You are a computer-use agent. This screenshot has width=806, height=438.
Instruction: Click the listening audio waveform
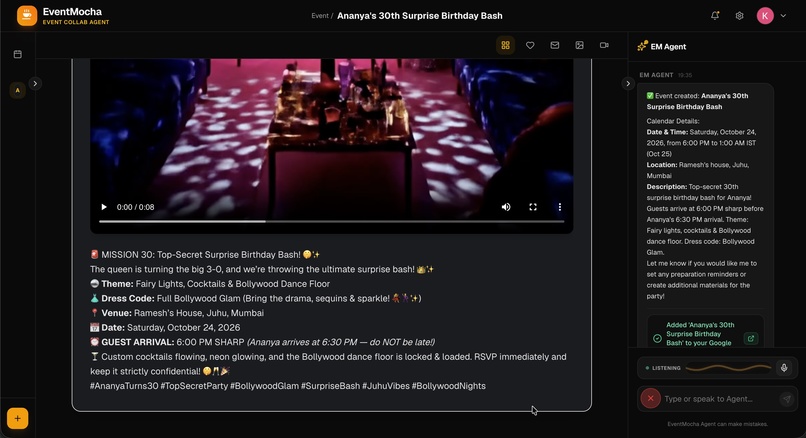[728, 368]
